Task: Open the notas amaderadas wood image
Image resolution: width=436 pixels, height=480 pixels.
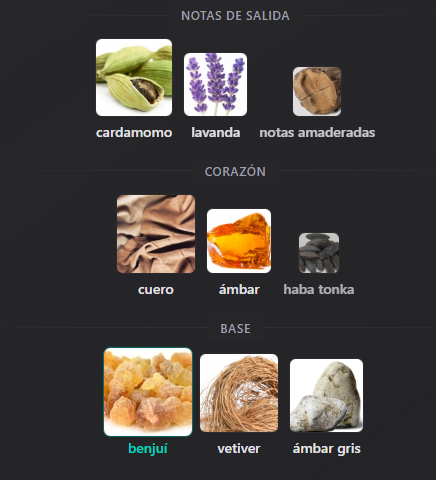Action: [317, 92]
